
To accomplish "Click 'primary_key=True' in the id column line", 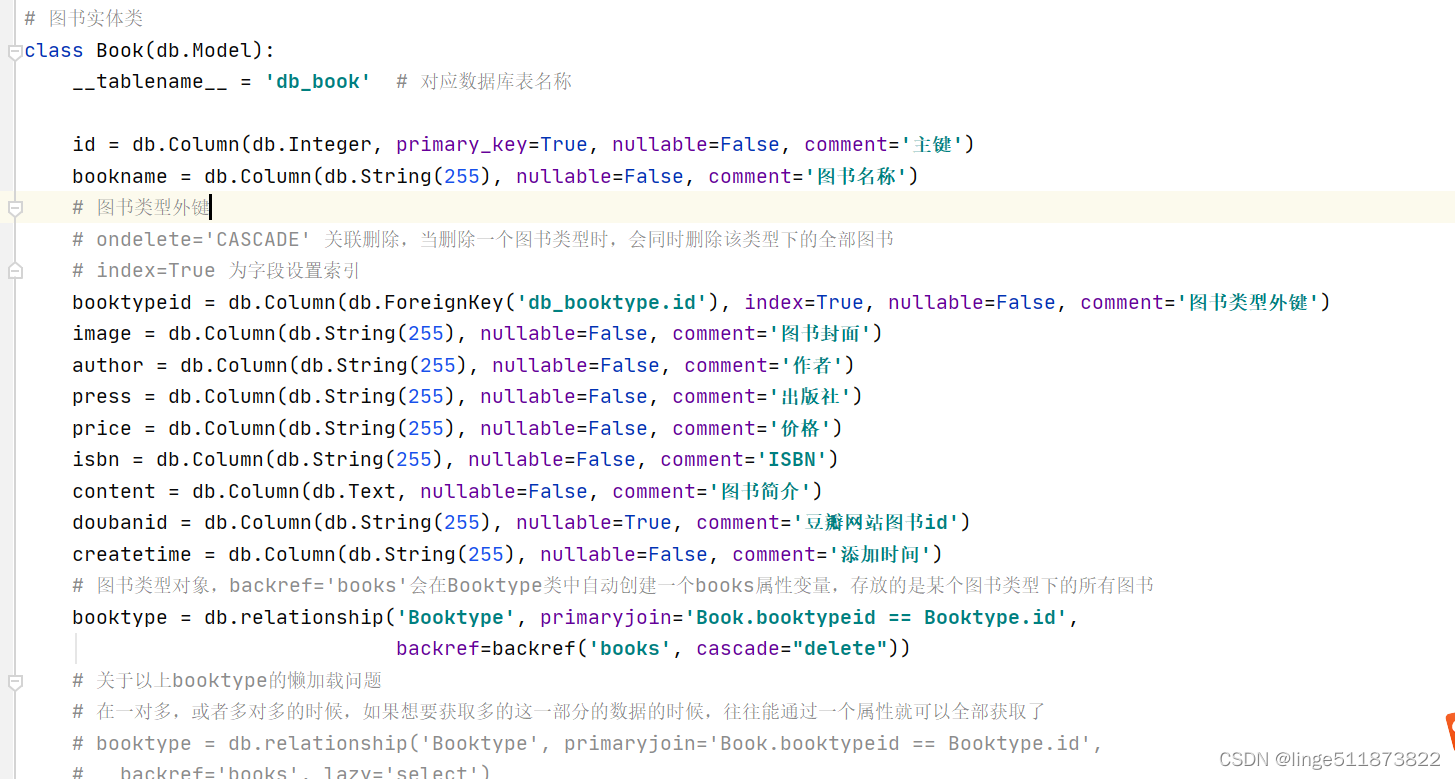I will click(492, 145).
